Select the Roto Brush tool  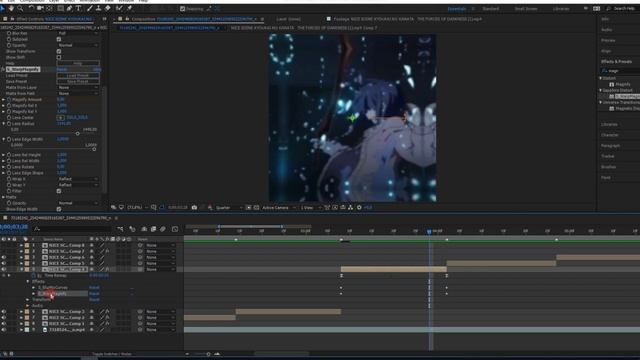pos(119,8)
